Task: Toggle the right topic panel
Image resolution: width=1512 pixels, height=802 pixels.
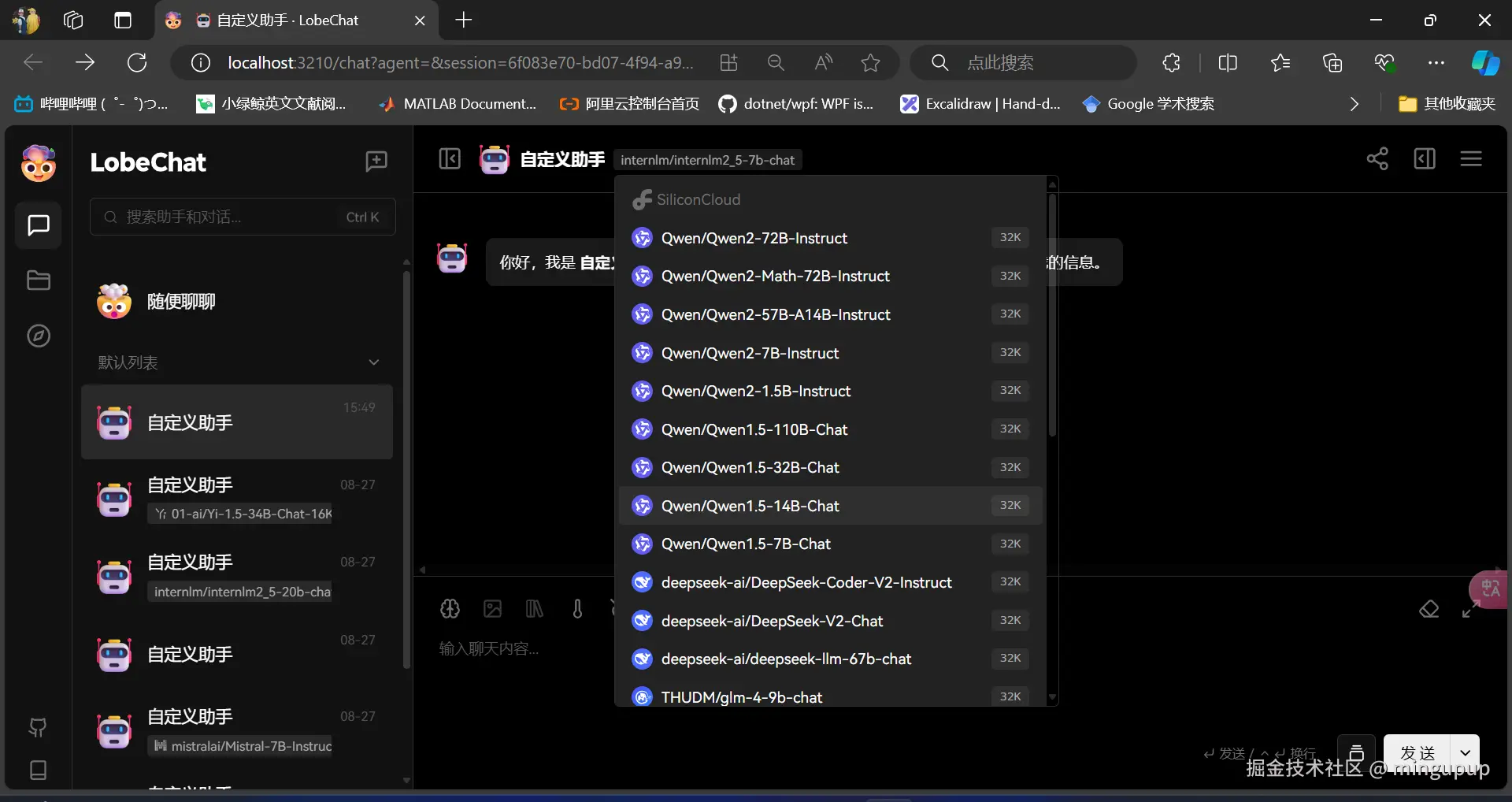Action: [1425, 159]
